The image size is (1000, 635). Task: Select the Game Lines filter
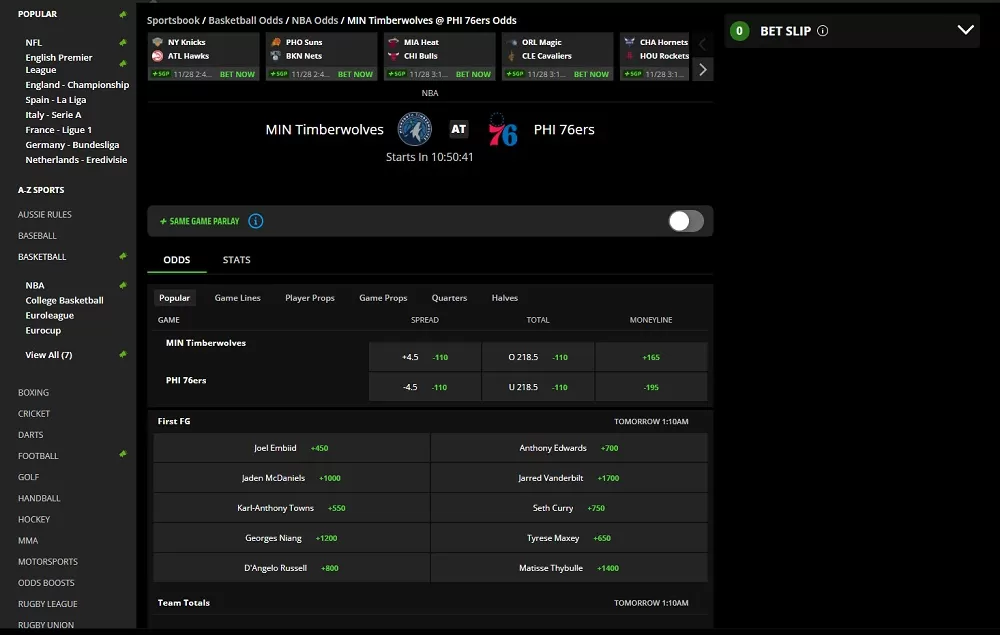coord(237,298)
